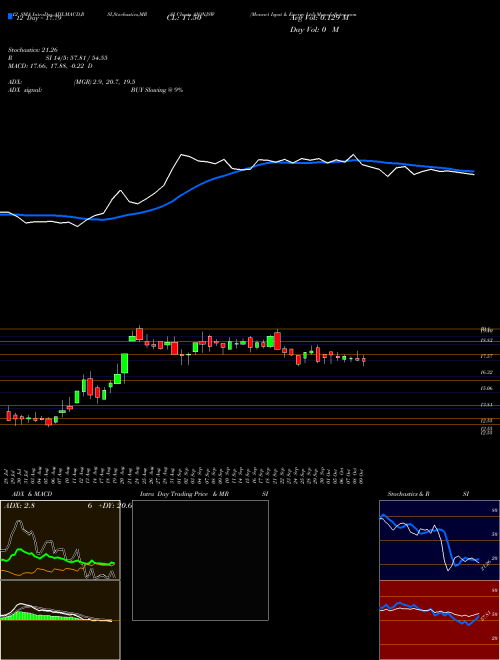Click the dark red RSI mini chart
This screenshot has width=500, height=660.
(x=439, y=620)
